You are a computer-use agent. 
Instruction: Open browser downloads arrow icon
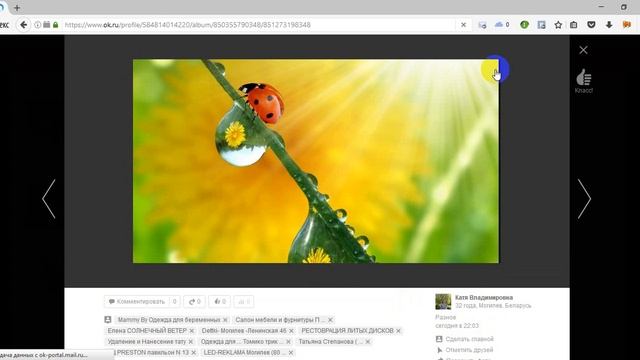point(609,25)
